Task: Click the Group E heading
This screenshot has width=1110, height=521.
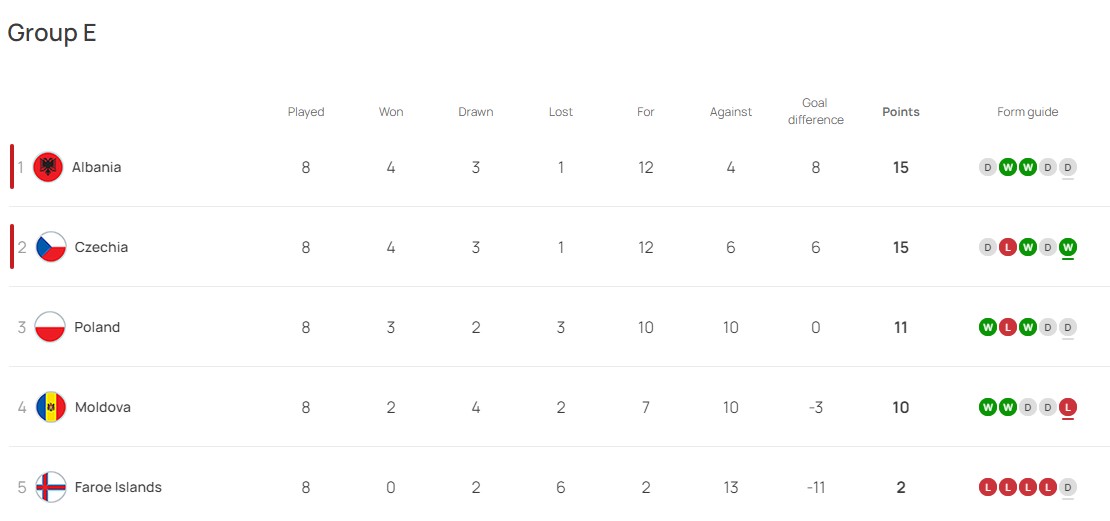Action: point(52,33)
